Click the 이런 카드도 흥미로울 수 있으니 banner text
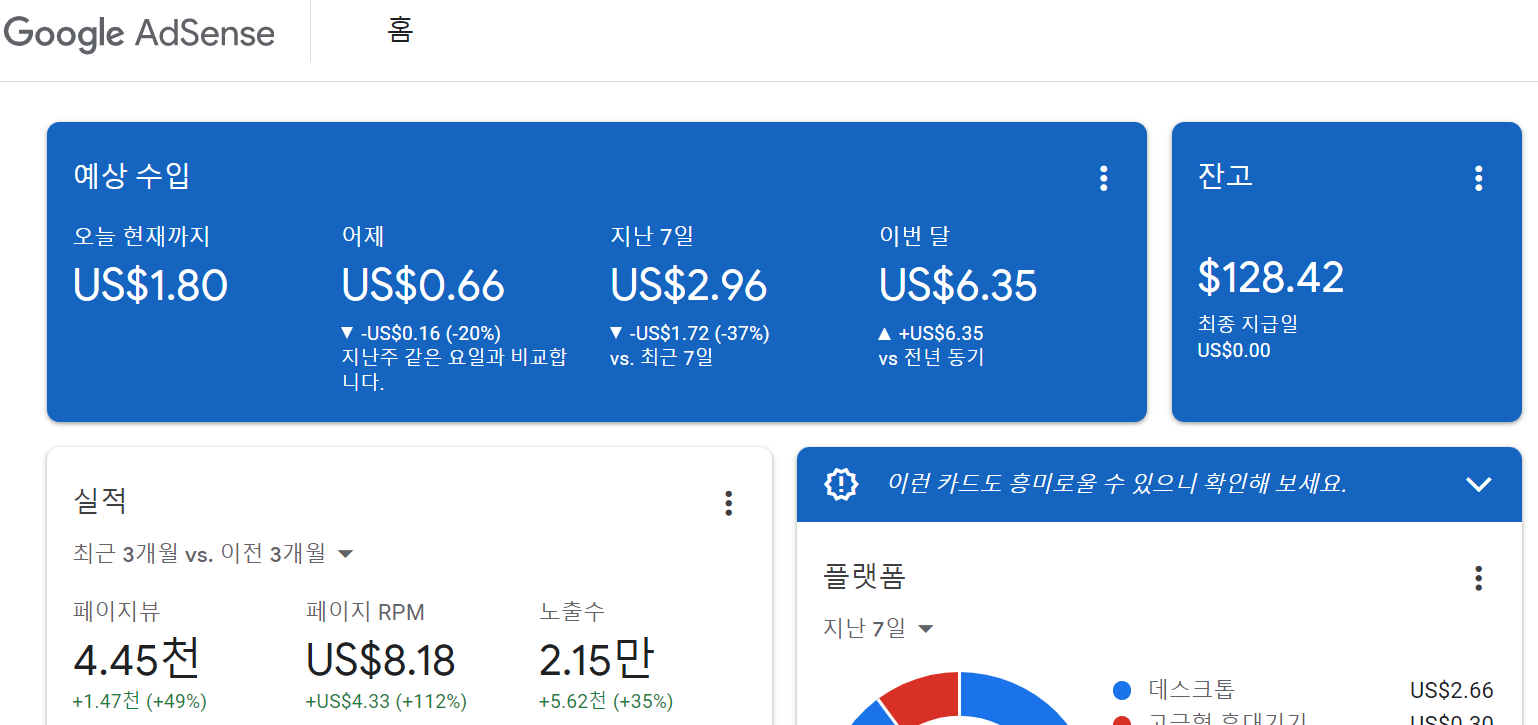Image resolution: width=1538 pixels, height=725 pixels. 1117,484
